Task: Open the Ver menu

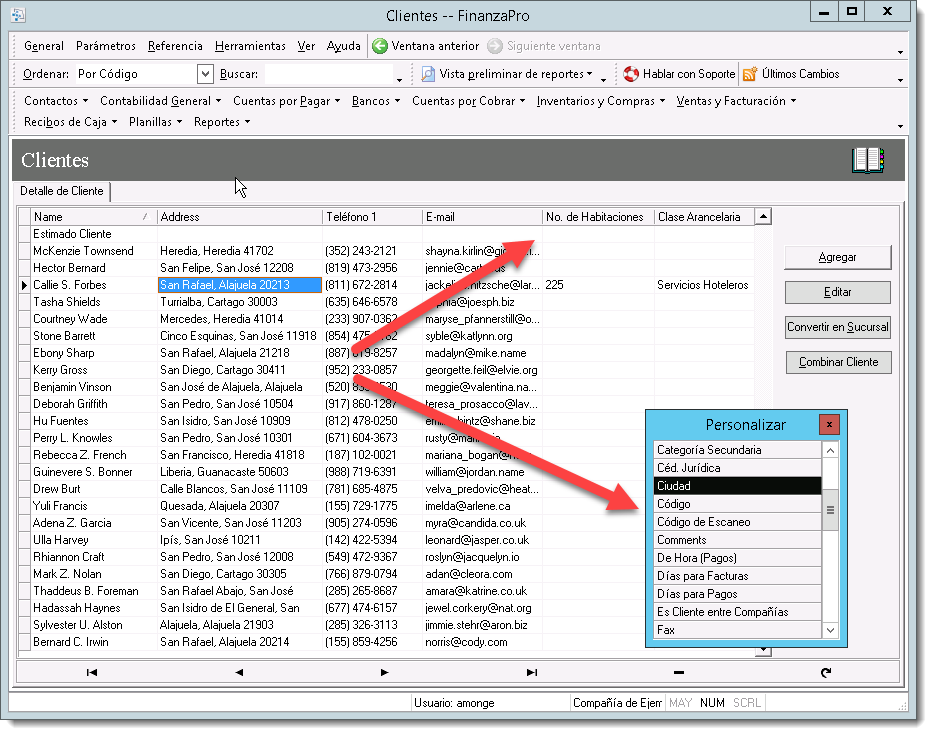Action: 306,46
